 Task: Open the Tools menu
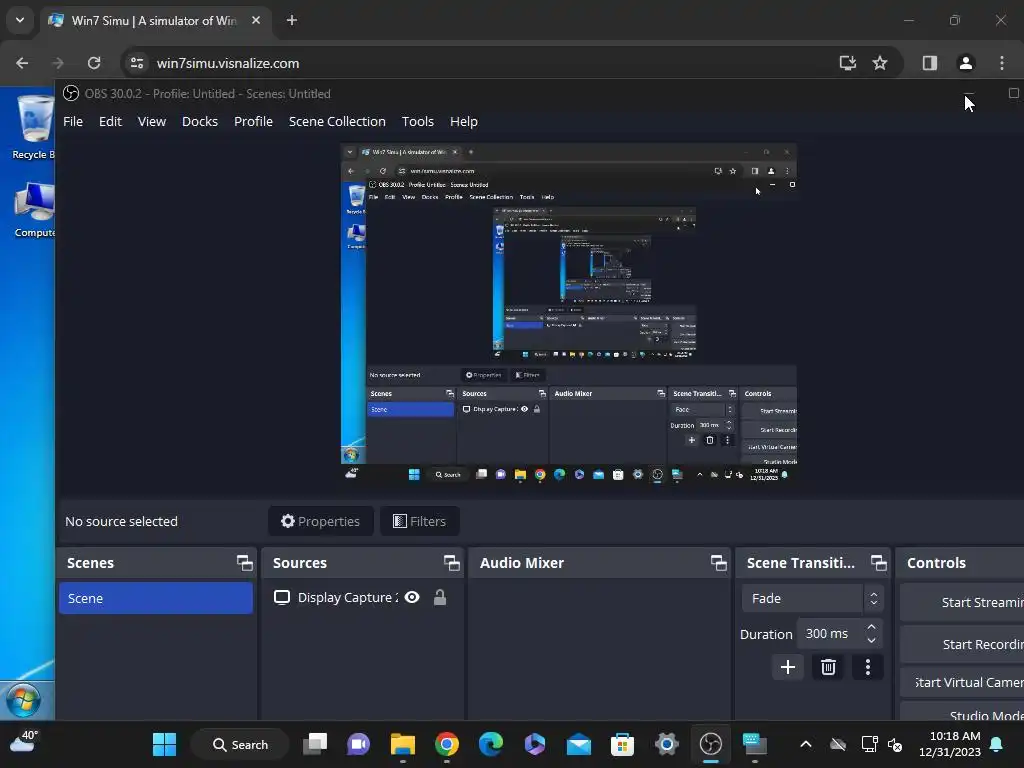point(417,121)
